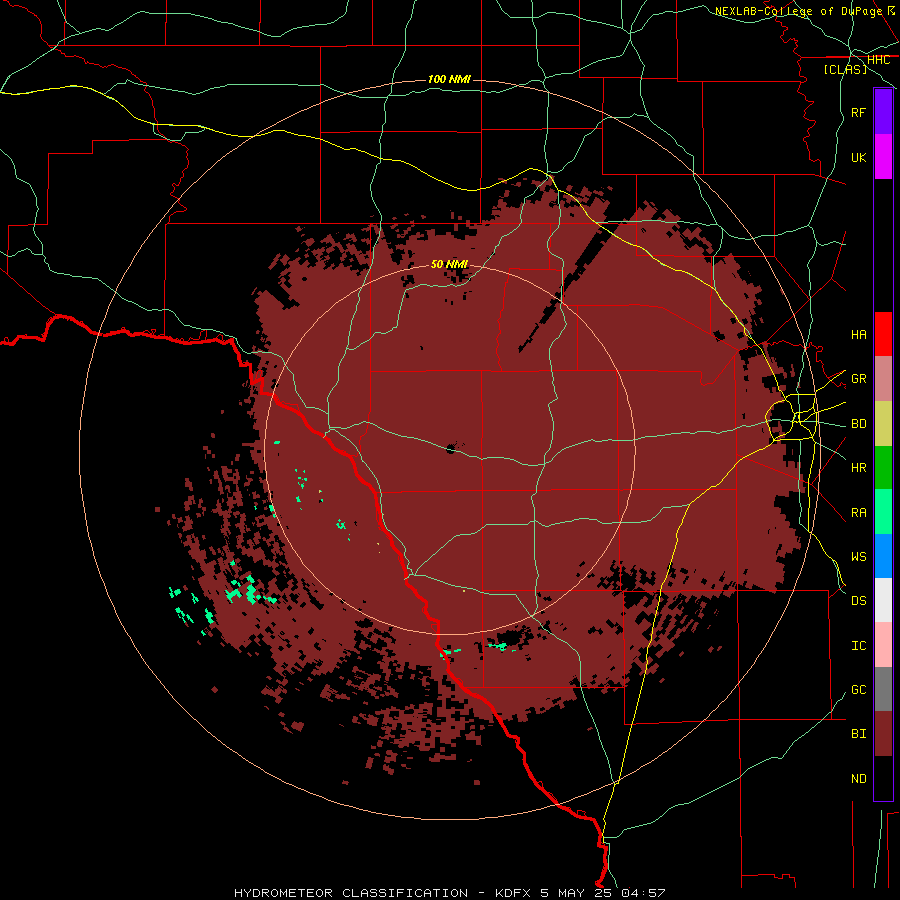The height and width of the screenshot is (900, 900).
Task: Click the '[CLAS]' units label
Action: pyautogui.click(x=845, y=69)
